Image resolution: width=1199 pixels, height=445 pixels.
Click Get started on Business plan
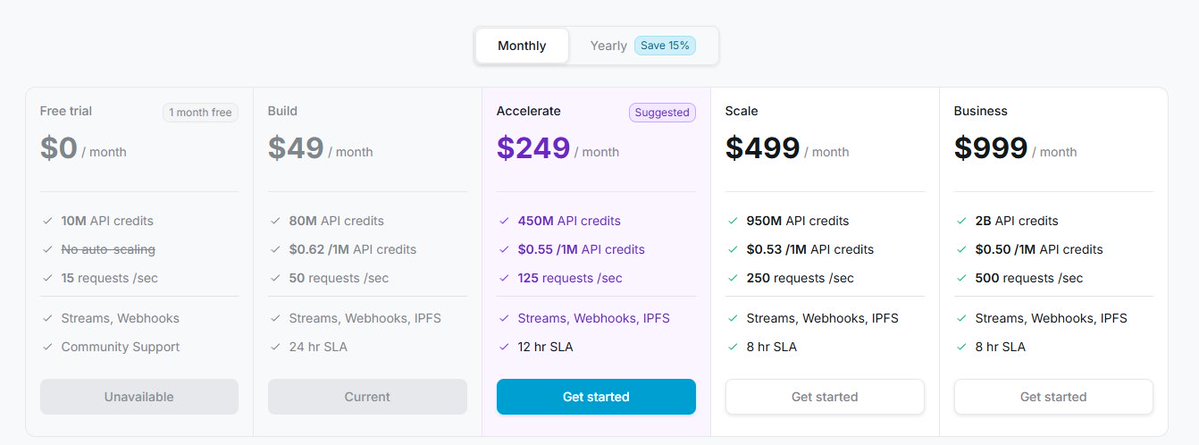pos(1053,397)
